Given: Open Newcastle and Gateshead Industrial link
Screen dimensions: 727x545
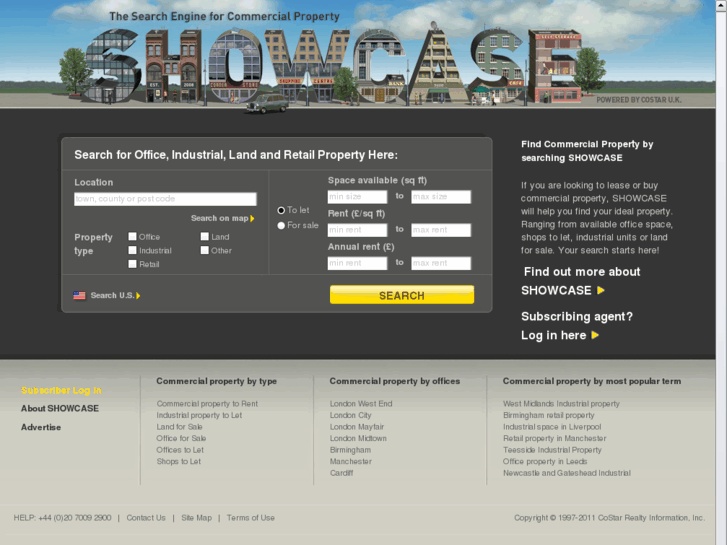Looking at the screenshot, I should (x=567, y=473).
